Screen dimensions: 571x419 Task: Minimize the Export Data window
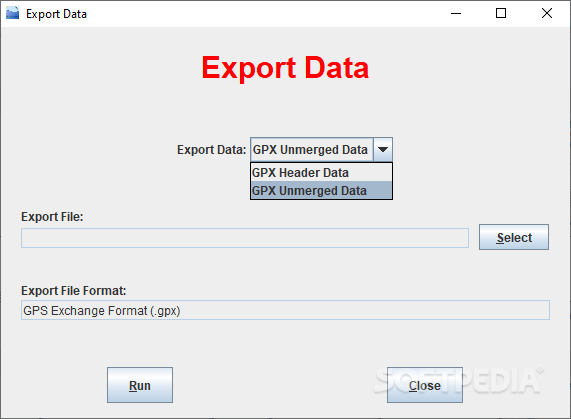point(456,13)
